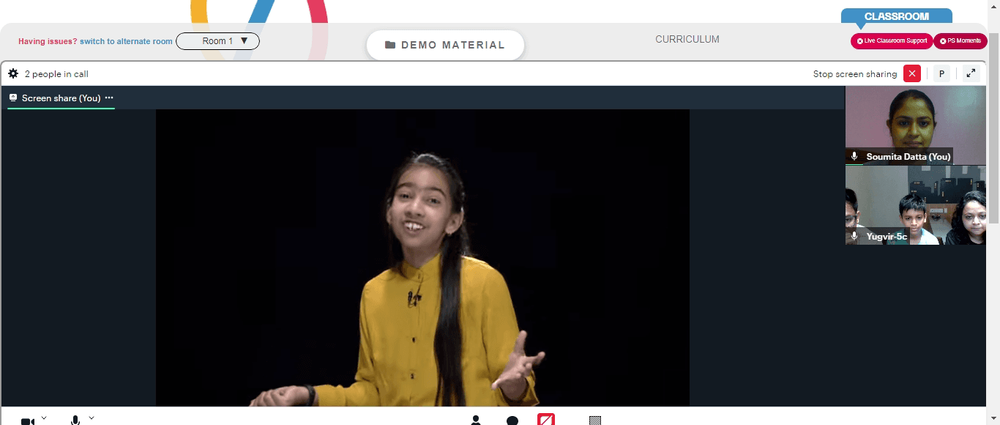Open Screen share three-dots menu
Image resolution: width=1000 pixels, height=425 pixels.
click(109, 98)
